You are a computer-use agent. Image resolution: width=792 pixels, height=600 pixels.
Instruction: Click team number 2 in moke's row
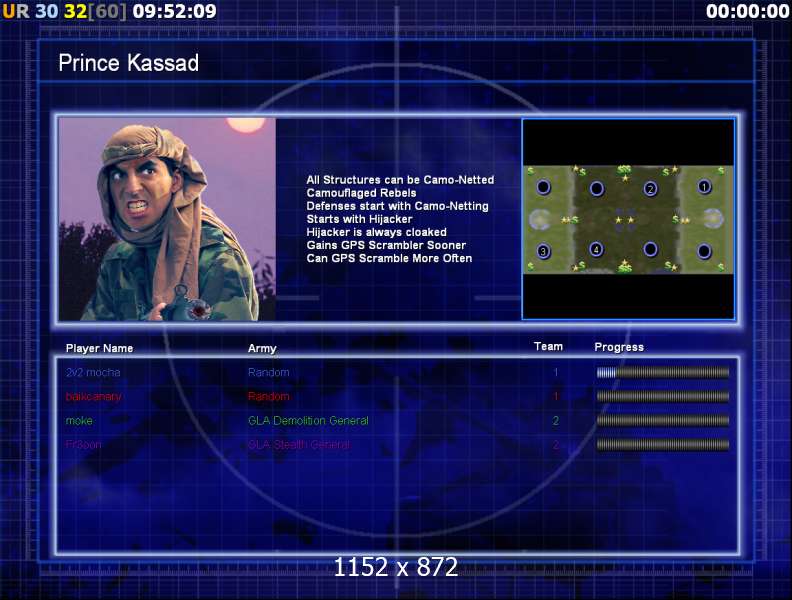556,420
